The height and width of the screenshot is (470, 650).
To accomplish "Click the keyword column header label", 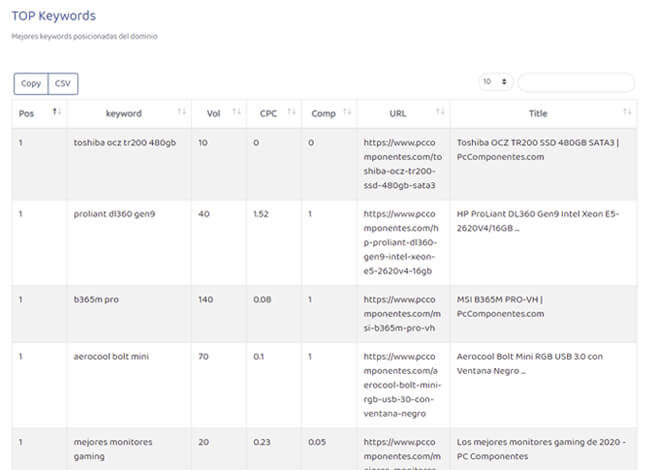I will (x=124, y=114).
